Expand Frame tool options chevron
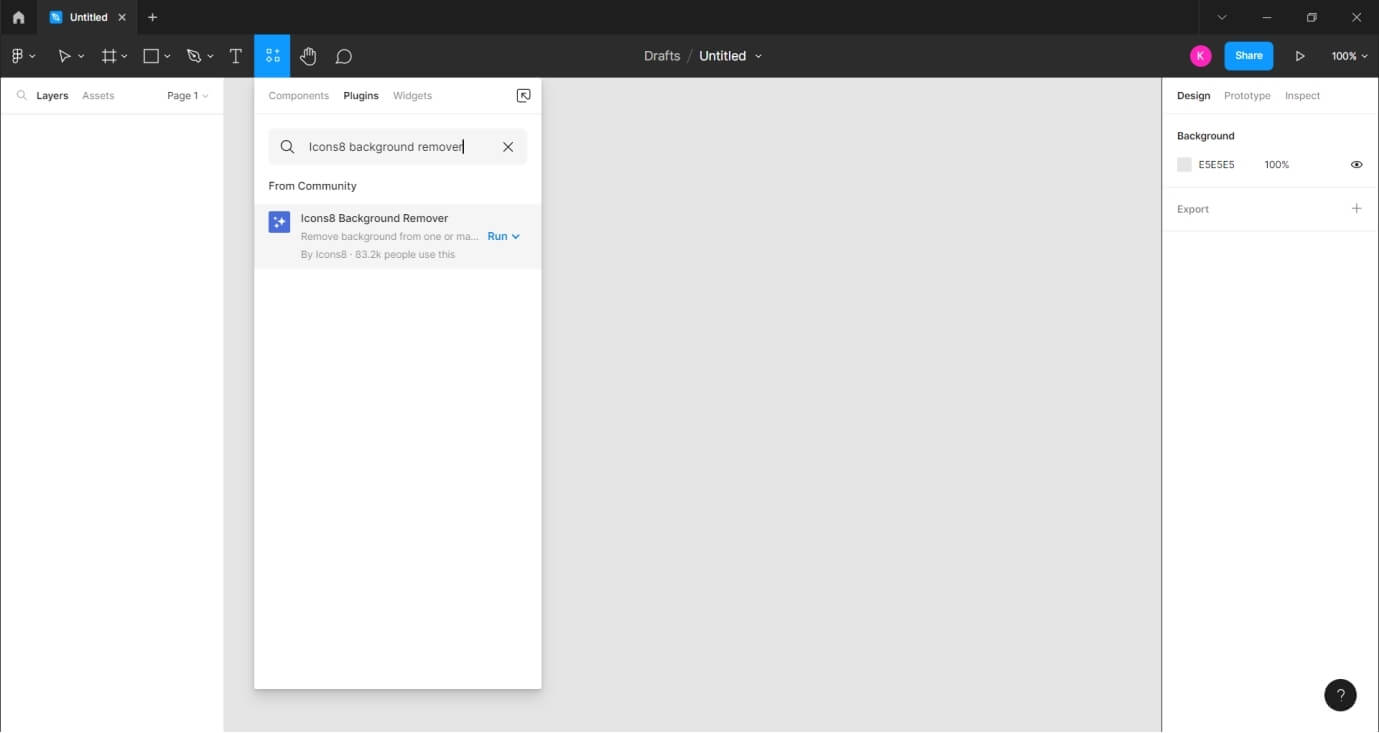The width and height of the screenshot is (1379, 733). [124, 57]
